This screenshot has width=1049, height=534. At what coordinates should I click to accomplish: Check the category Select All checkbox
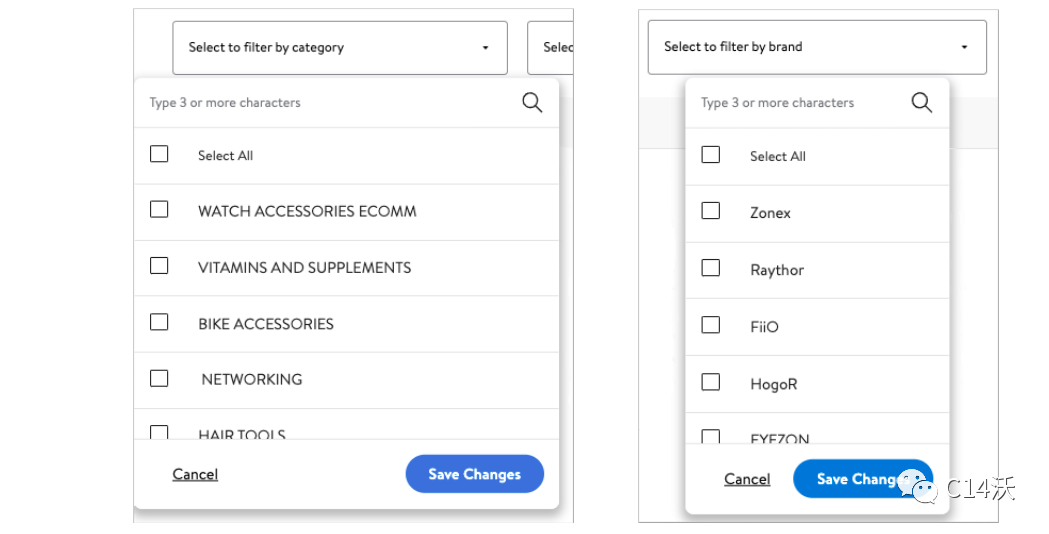coord(159,154)
